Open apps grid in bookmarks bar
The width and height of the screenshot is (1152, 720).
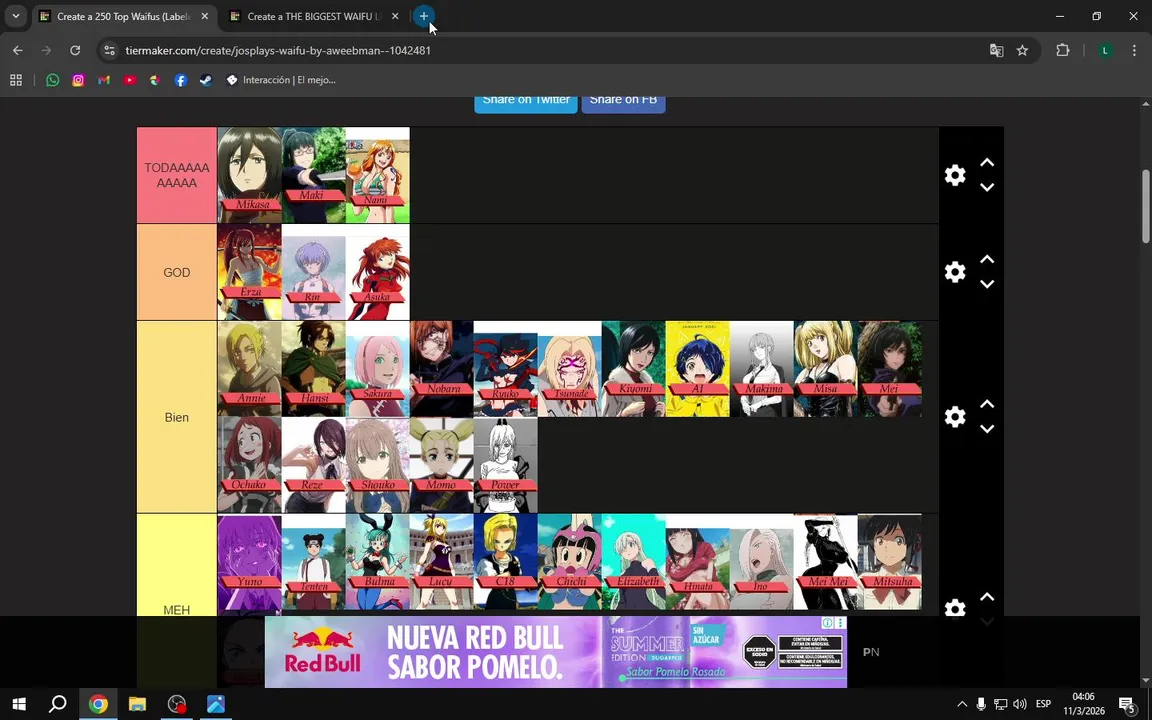15,80
